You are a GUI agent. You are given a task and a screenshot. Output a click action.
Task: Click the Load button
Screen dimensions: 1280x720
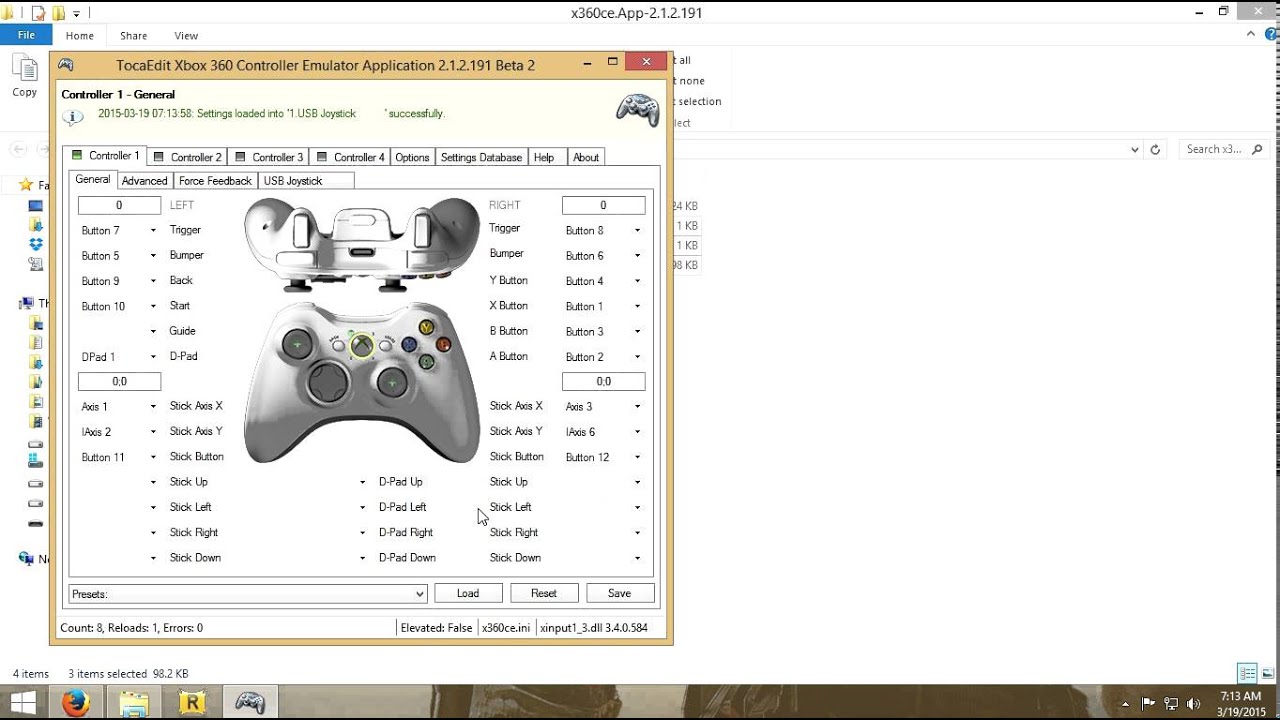click(x=468, y=593)
